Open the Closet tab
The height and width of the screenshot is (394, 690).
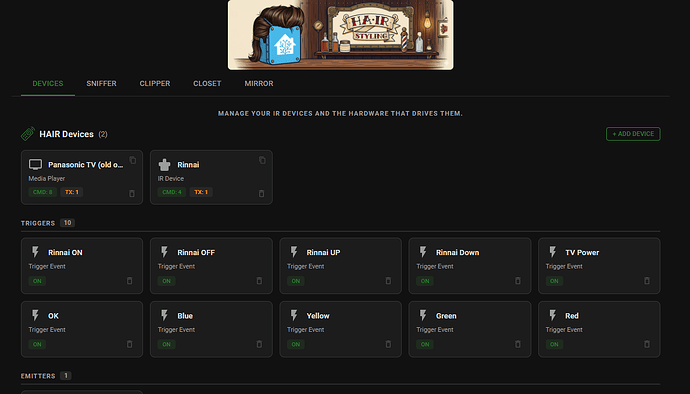(207, 84)
